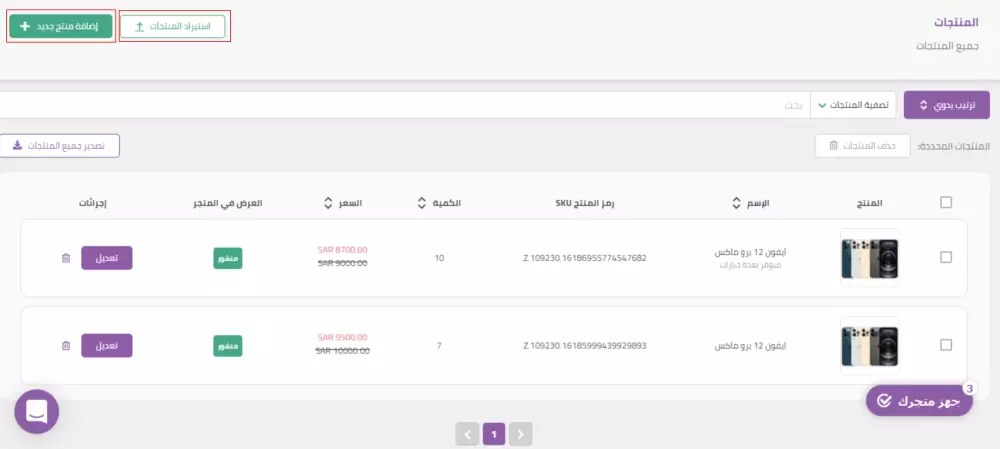1000x449 pixels.
Task: Open جهز متجرك setup checklist
Action: pos(920,401)
